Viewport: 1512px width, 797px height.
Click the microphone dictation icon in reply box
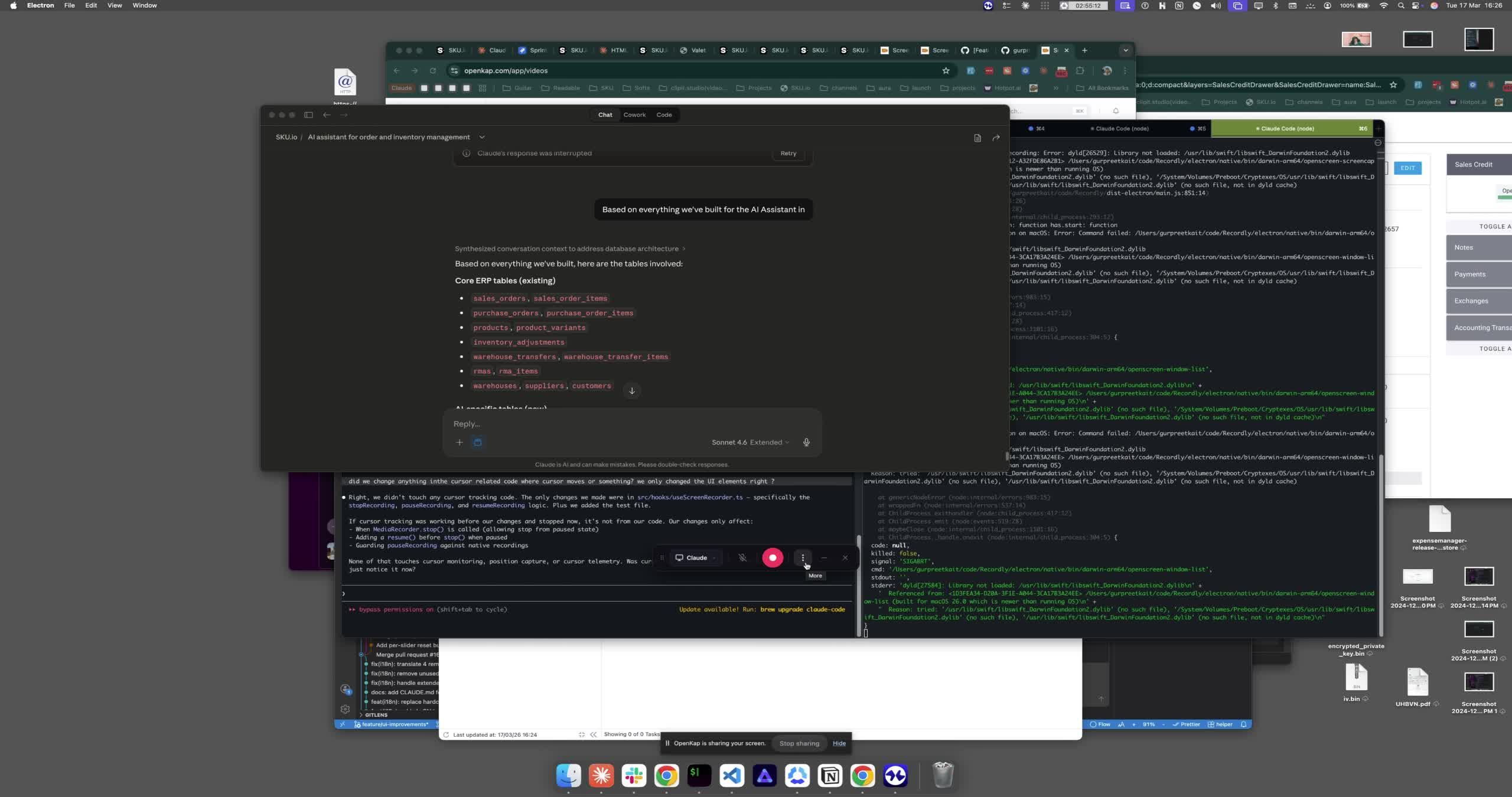pyautogui.click(x=806, y=442)
